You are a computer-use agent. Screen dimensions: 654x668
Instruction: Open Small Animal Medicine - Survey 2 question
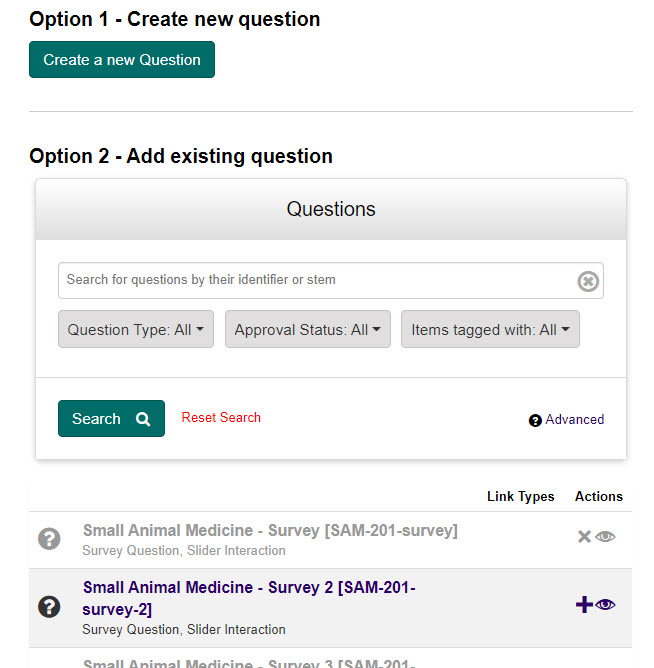pyautogui.click(x=249, y=598)
